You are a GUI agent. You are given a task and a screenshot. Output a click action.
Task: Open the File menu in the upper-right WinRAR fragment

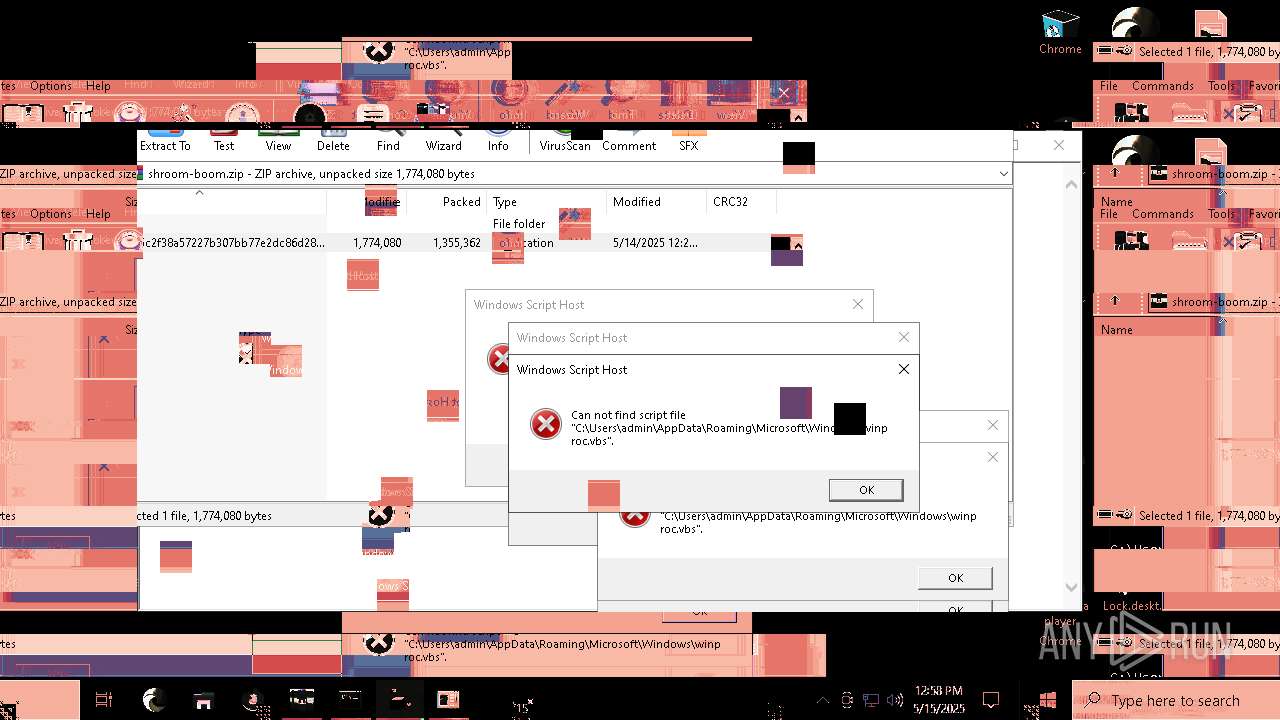(1109, 86)
